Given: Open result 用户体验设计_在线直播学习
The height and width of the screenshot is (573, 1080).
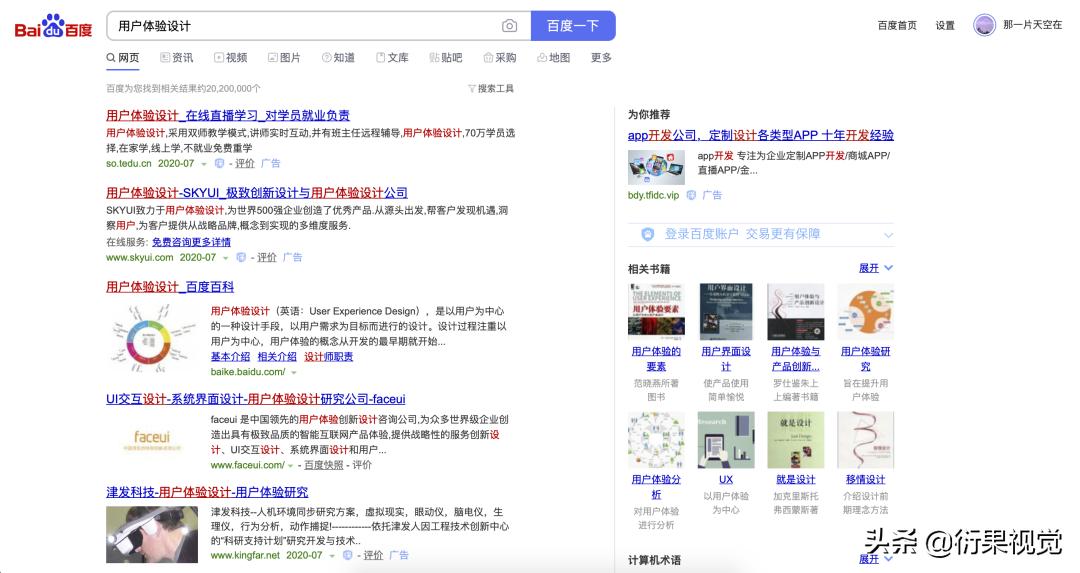Looking at the screenshot, I should (227, 116).
